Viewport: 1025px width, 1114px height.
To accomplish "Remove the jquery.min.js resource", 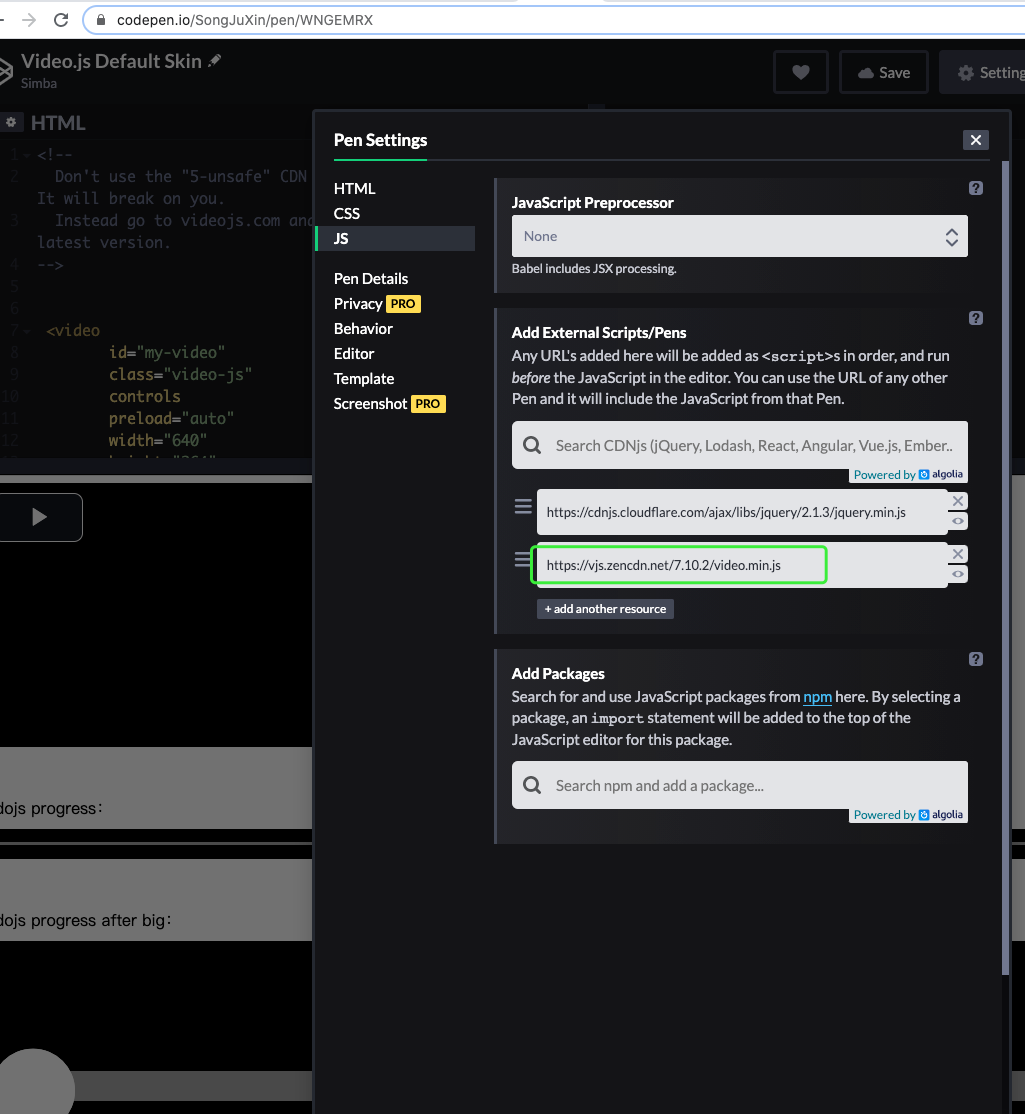I will tap(958, 501).
